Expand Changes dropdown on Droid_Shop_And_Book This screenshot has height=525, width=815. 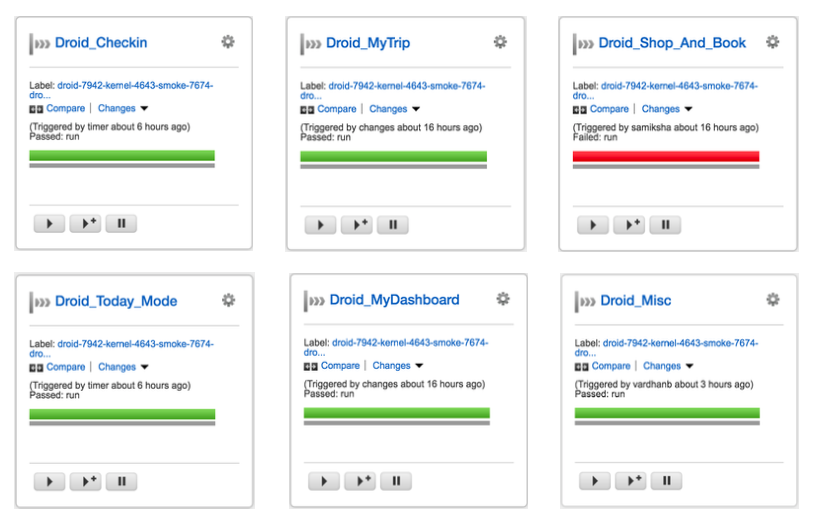pyautogui.click(x=667, y=109)
